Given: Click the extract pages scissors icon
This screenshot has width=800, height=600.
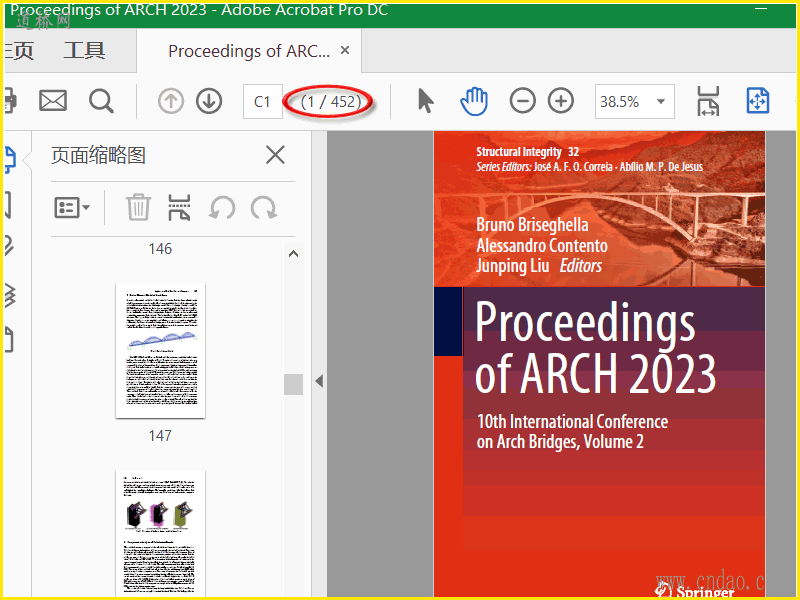Looking at the screenshot, I should pyautogui.click(x=179, y=207).
